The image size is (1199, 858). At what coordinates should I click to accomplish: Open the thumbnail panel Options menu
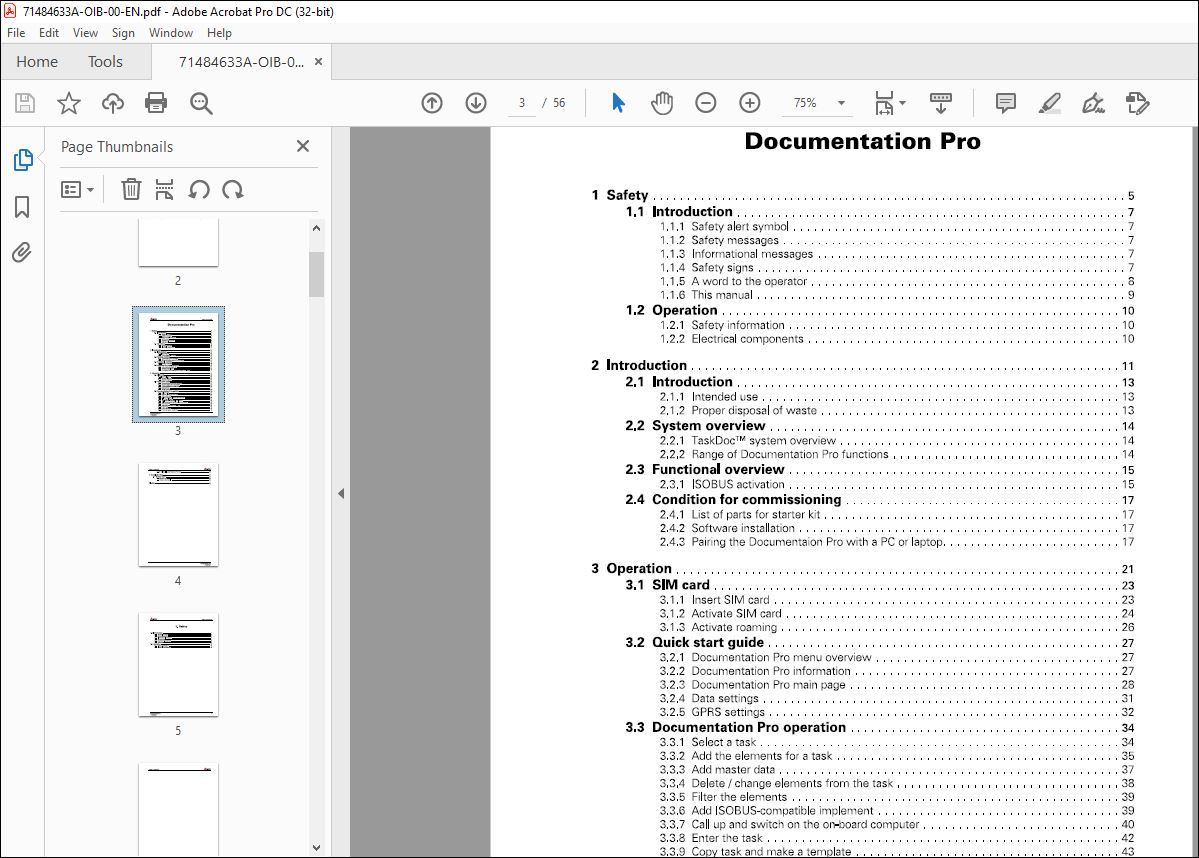pyautogui.click(x=78, y=189)
